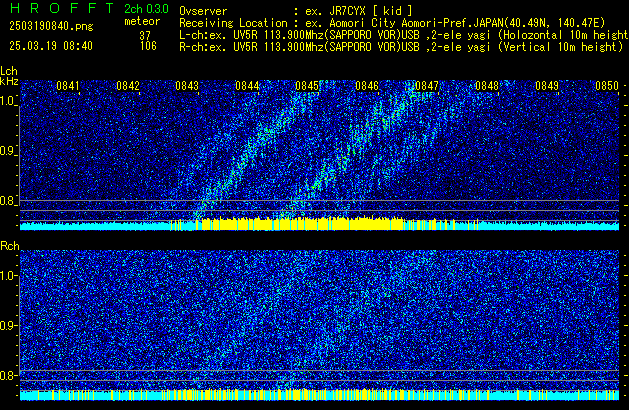Click the '2ch 0.3.0' version label

coord(146,8)
